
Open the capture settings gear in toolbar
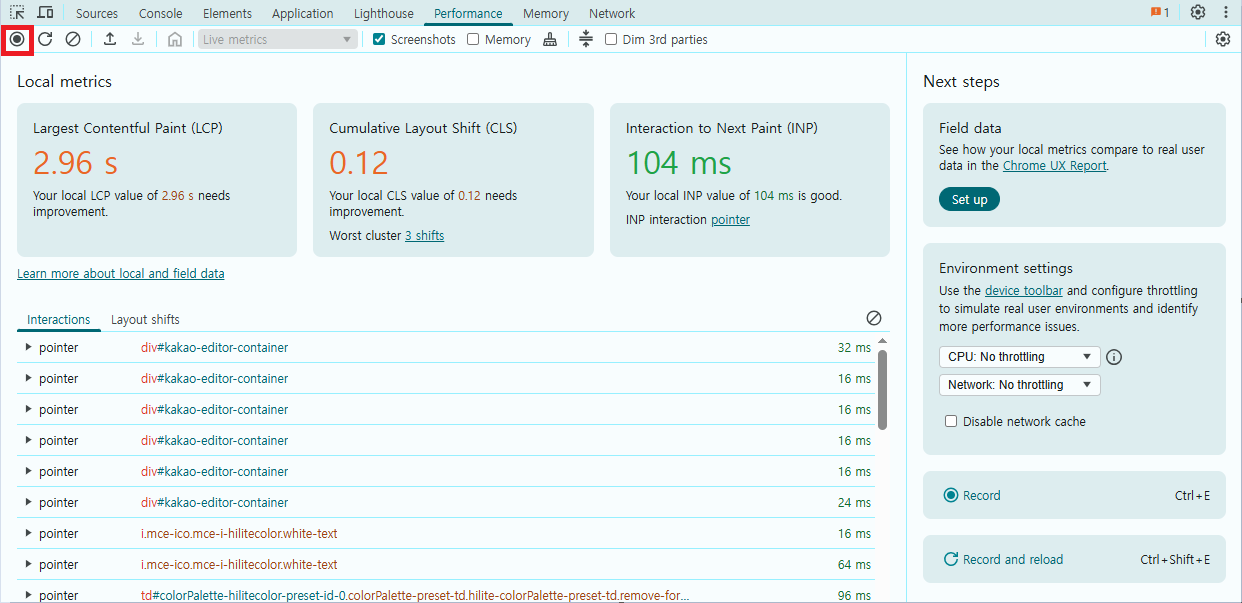(1223, 39)
